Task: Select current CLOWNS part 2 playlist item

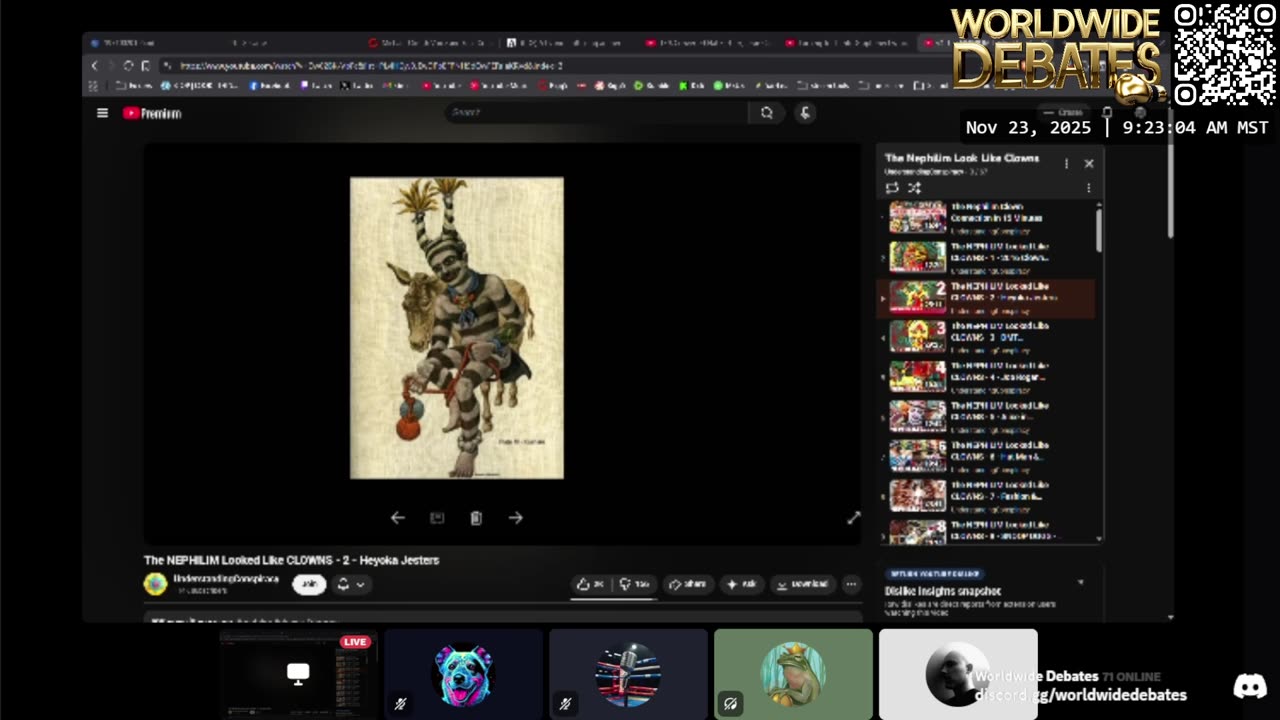Action: tap(987, 297)
